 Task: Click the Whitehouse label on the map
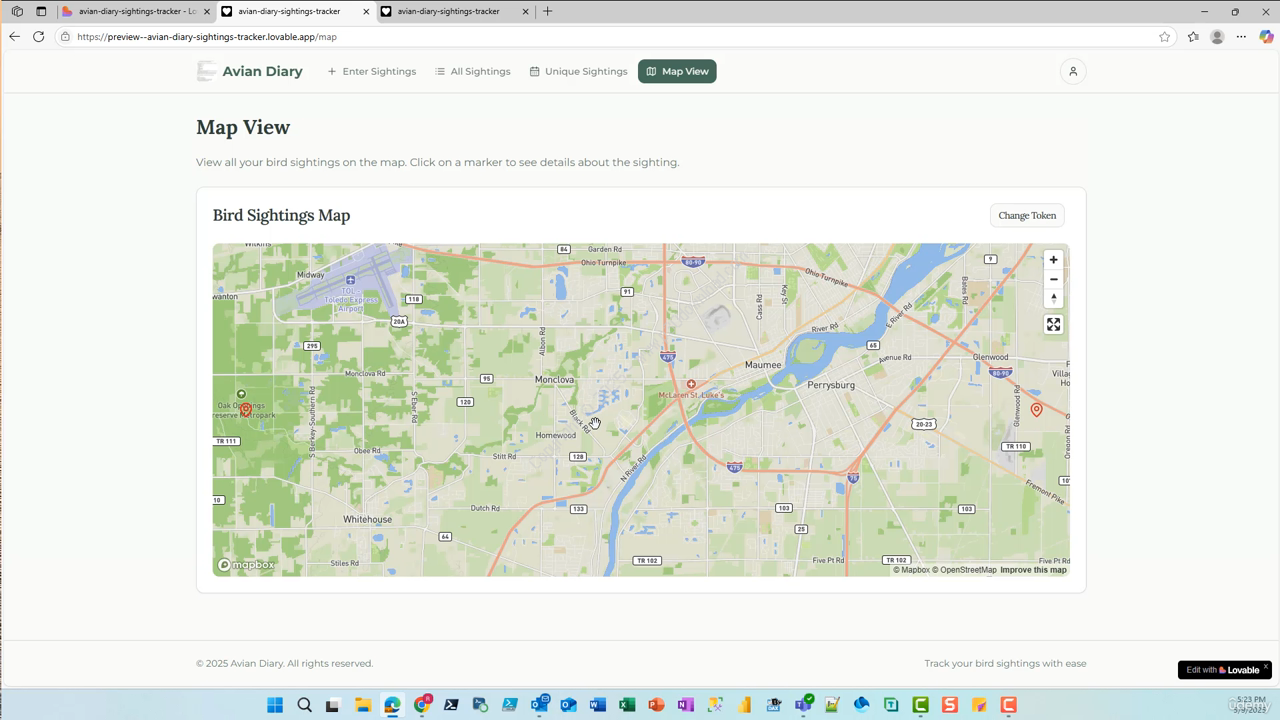pos(367,520)
